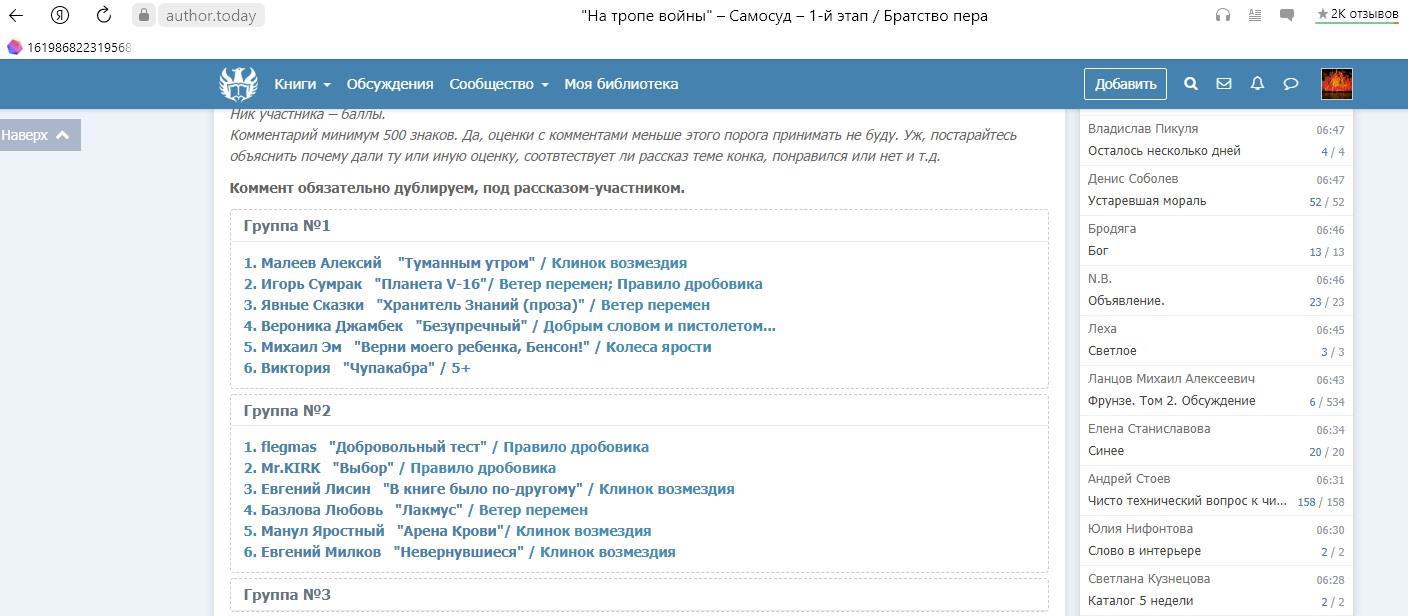Click the browser back arrow
This screenshot has height=616, width=1408.
[16, 15]
